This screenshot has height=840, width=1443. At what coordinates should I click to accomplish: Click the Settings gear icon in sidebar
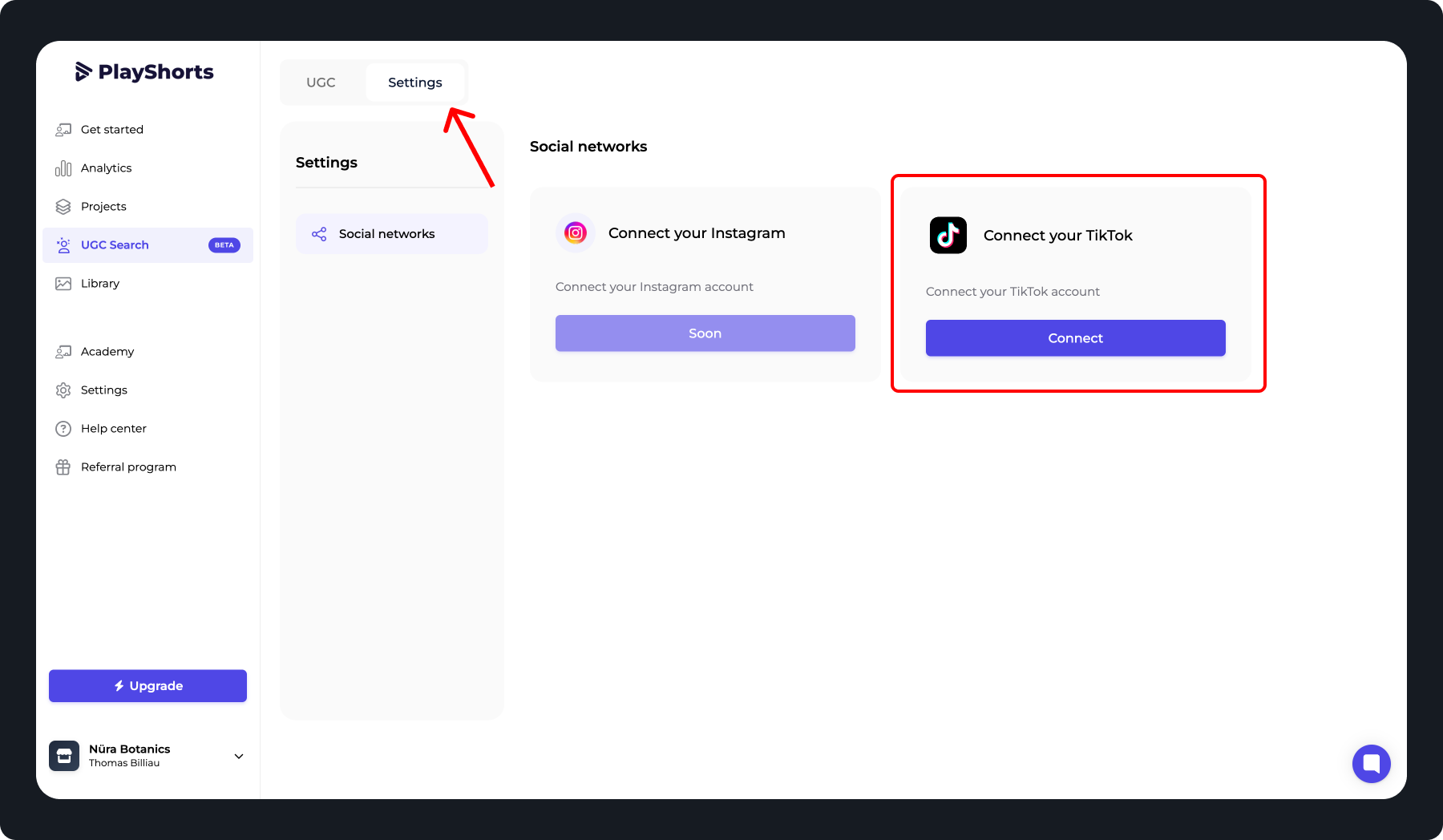point(63,390)
